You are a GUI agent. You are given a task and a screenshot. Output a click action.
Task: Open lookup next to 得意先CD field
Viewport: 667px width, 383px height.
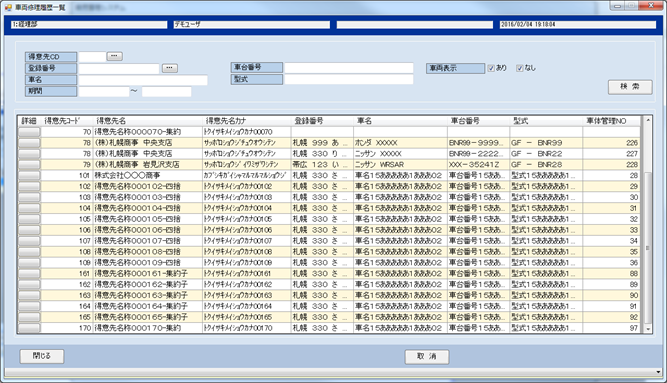[x=114, y=56]
